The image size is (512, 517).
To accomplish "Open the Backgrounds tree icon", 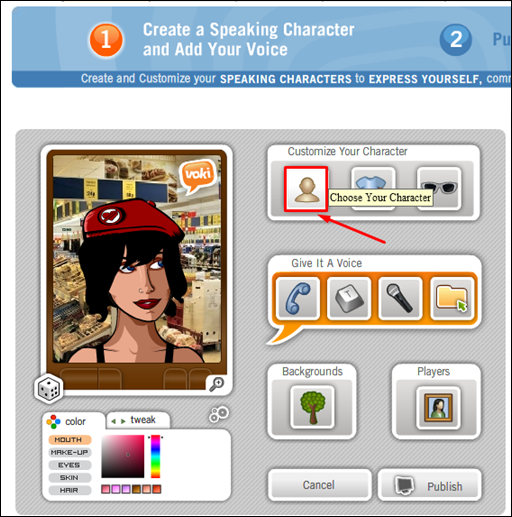I will pos(313,407).
